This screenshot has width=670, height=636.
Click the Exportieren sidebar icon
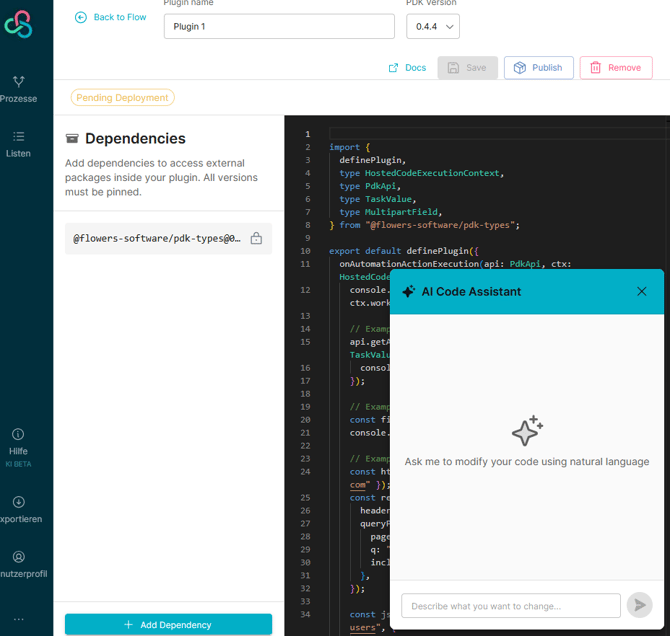(19, 509)
